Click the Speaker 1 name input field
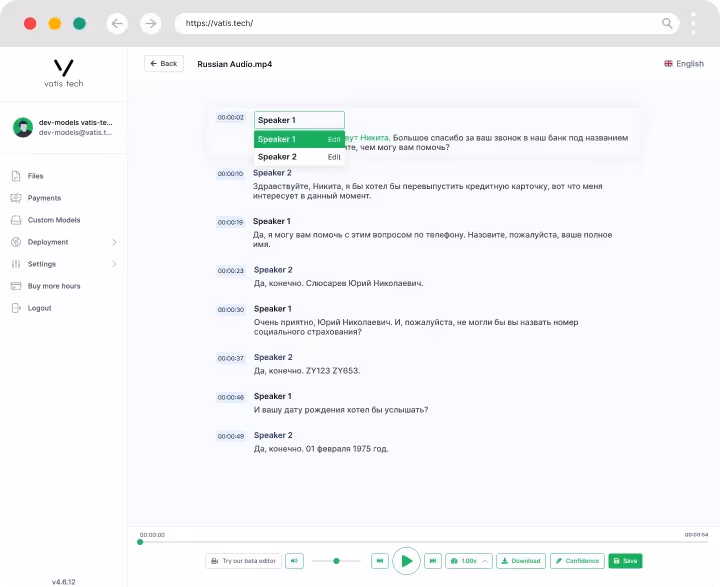720x587 pixels. click(x=299, y=120)
